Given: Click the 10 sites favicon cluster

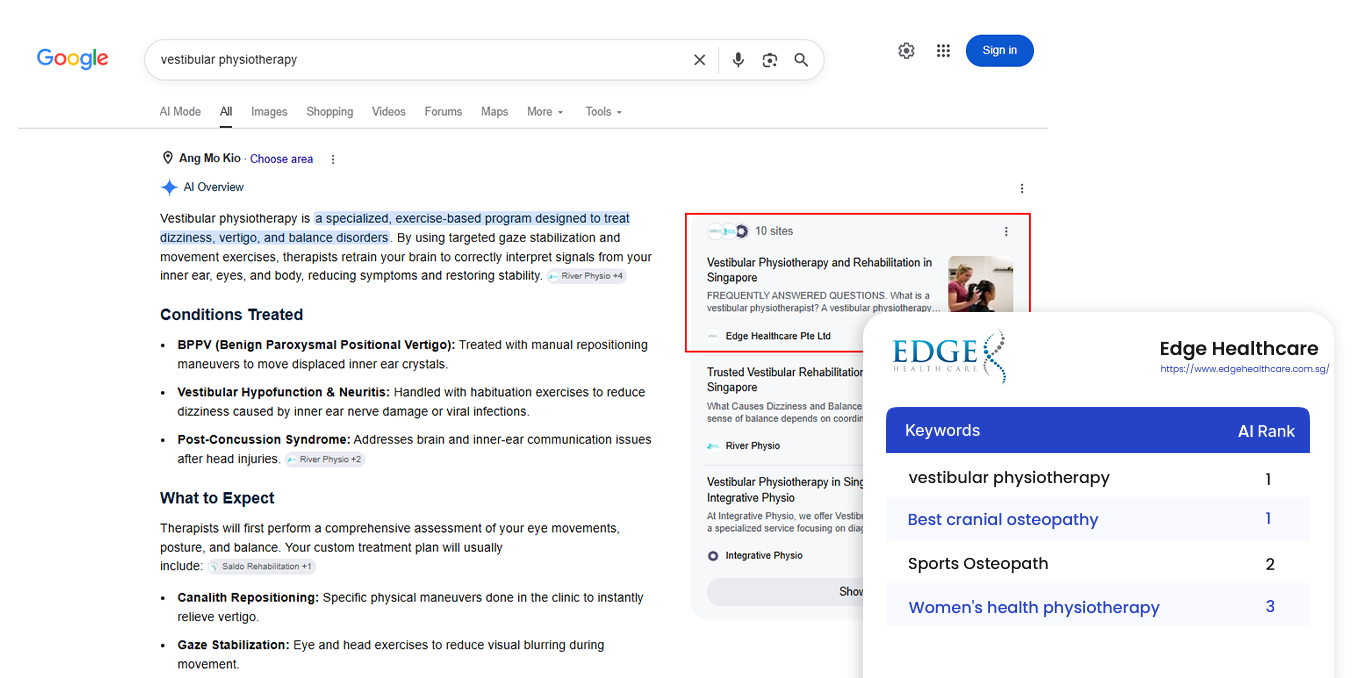Looking at the screenshot, I should pos(728,231).
